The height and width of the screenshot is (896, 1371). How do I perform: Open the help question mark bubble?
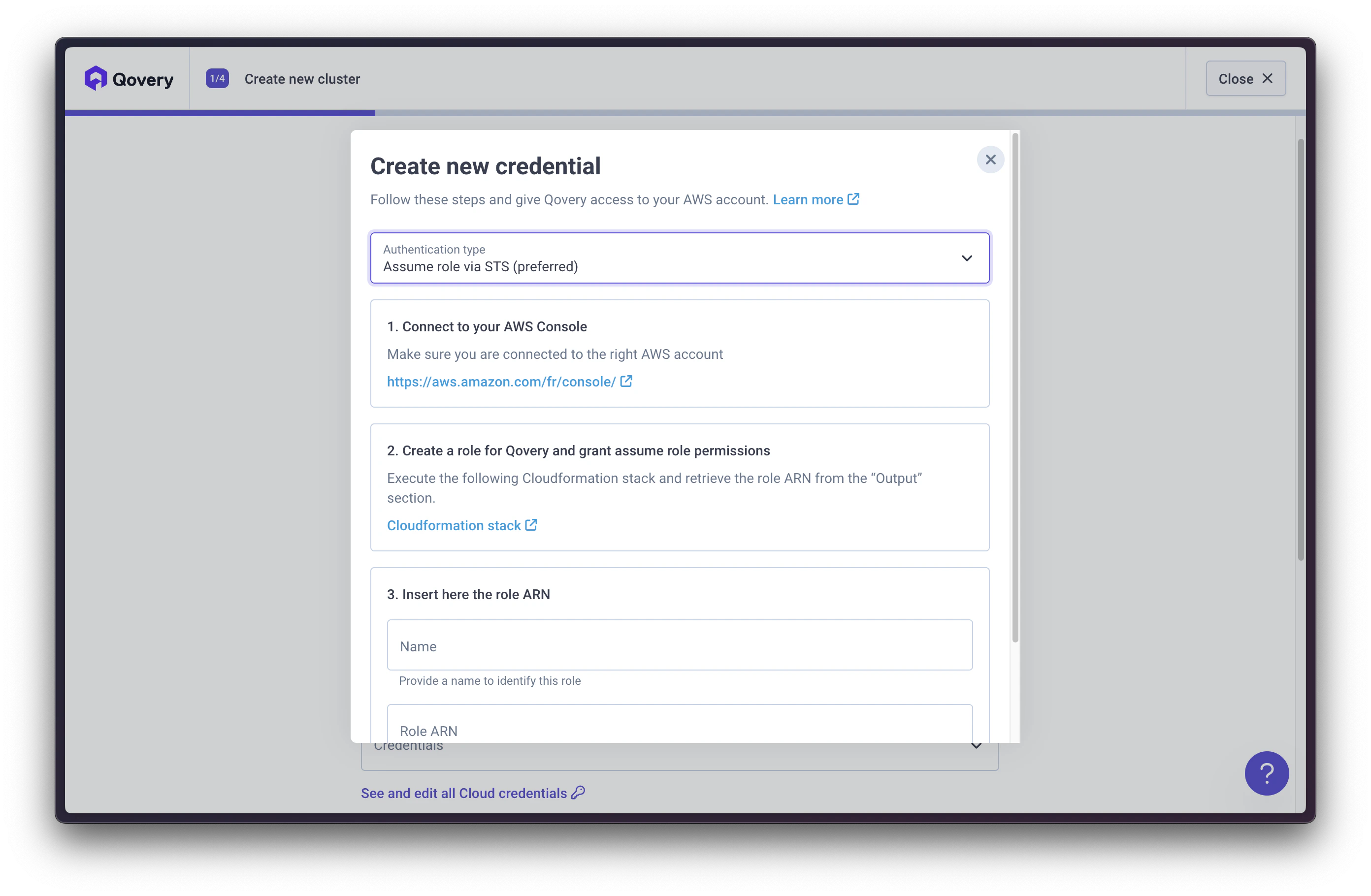click(x=1267, y=773)
